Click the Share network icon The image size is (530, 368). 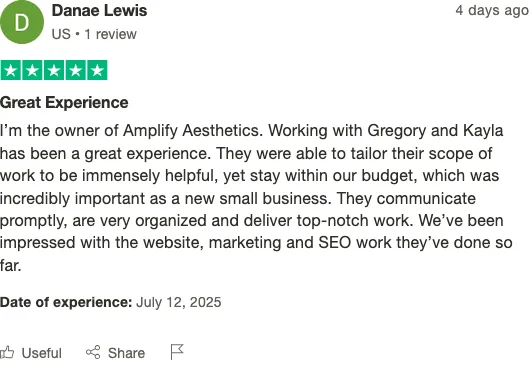click(x=93, y=352)
